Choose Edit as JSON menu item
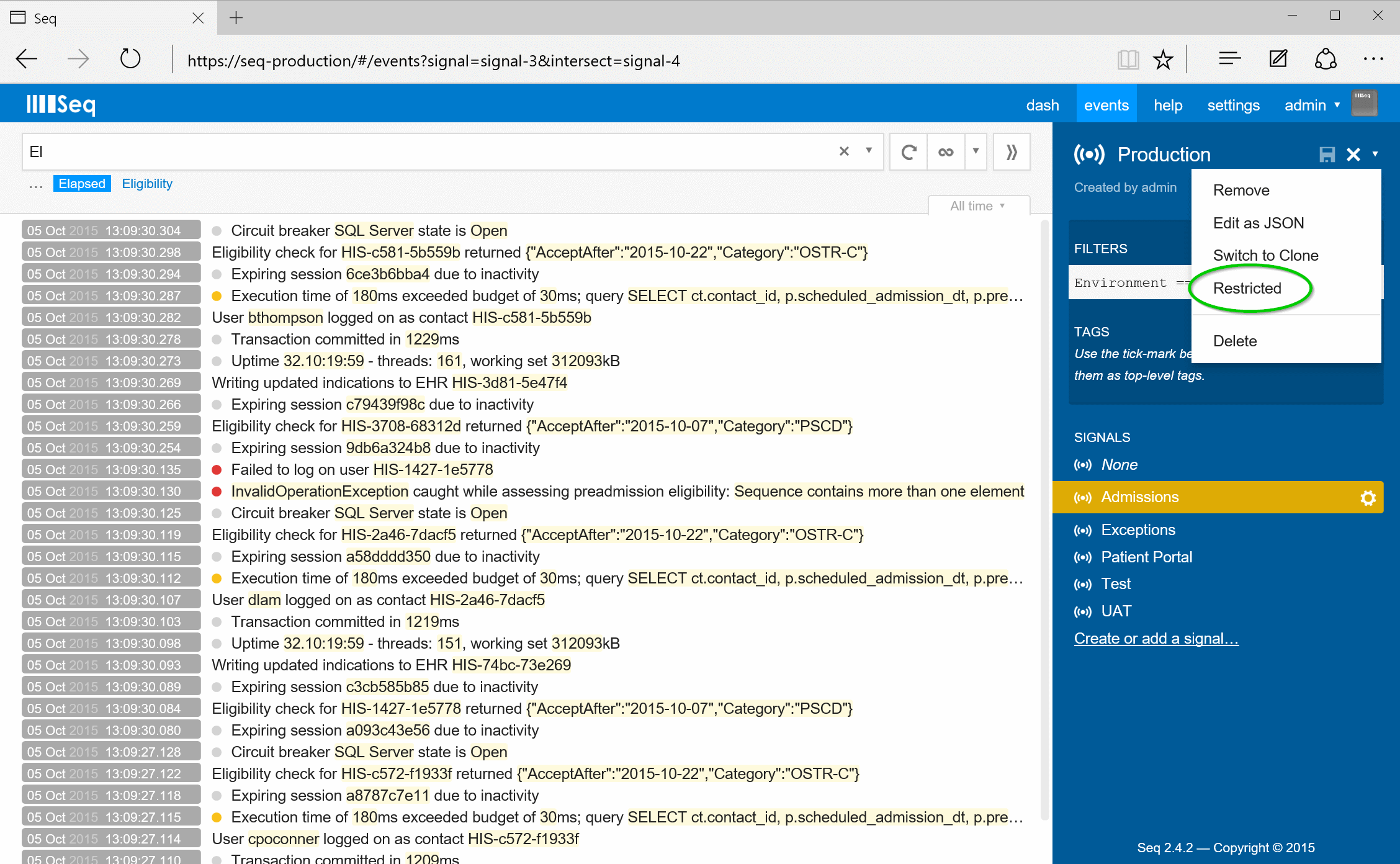Screen dimensions: 1400x864 1286,223
